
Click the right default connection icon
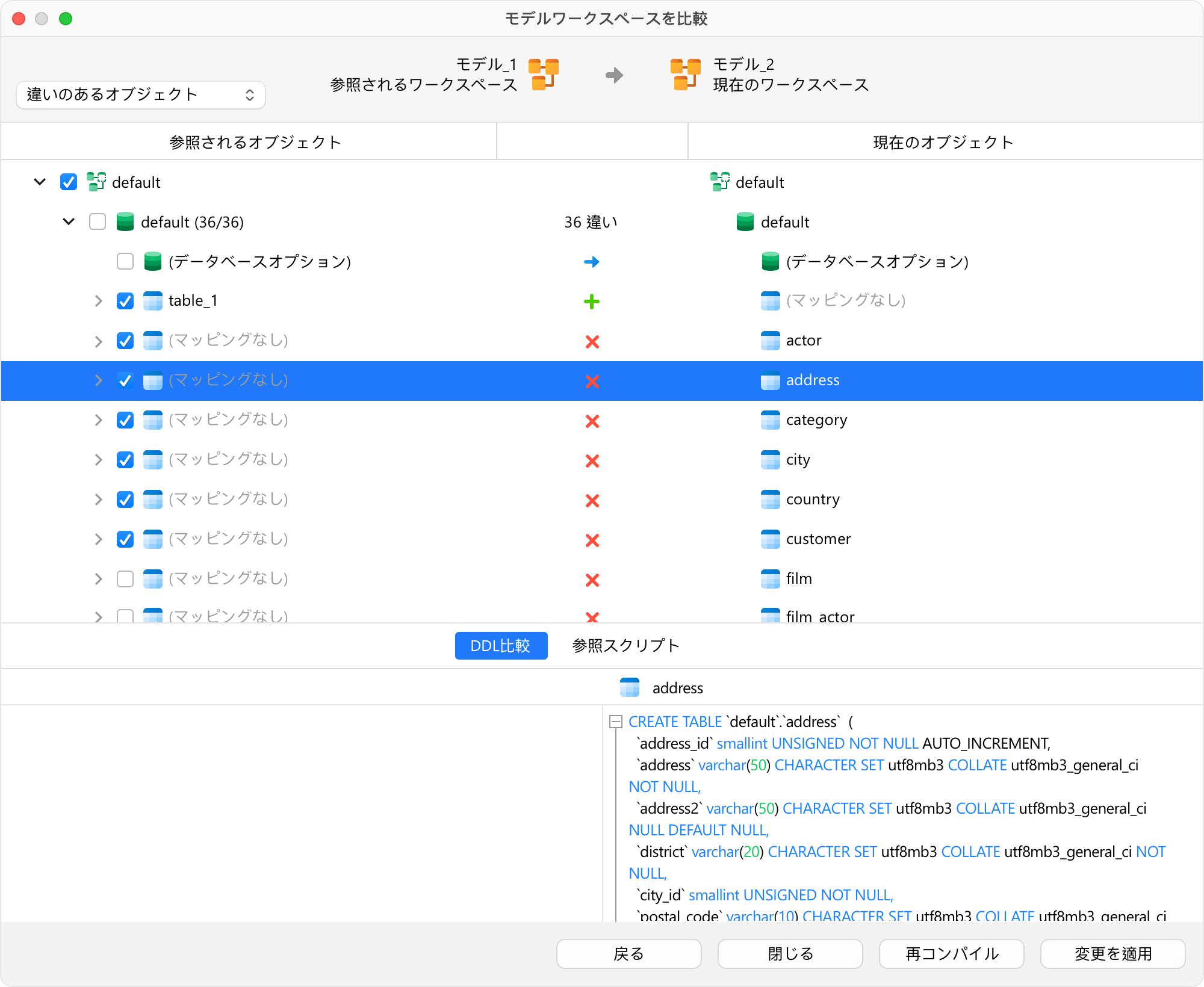720,182
